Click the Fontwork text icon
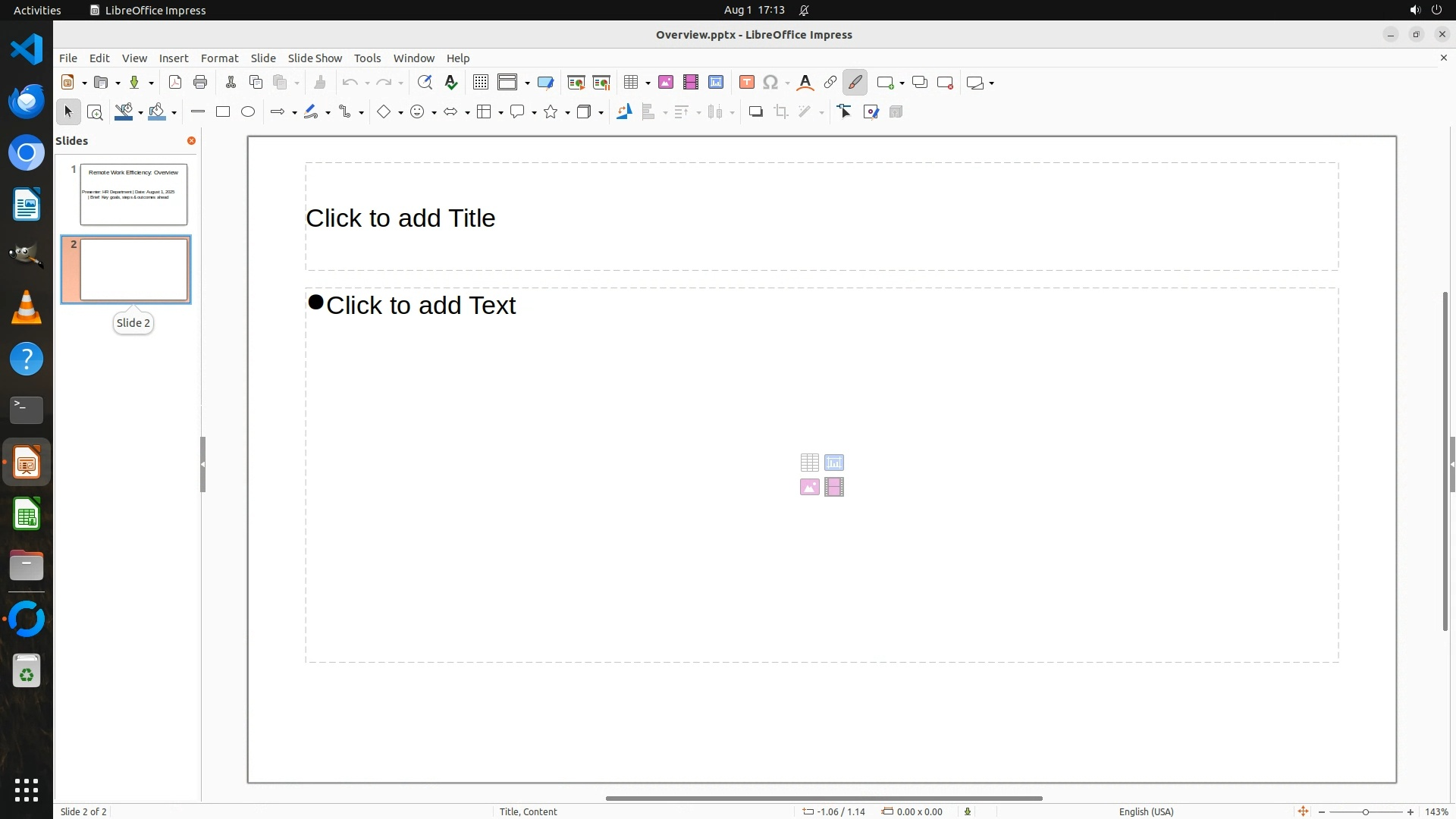Screen dimensions: 1456x819 tap(805, 83)
